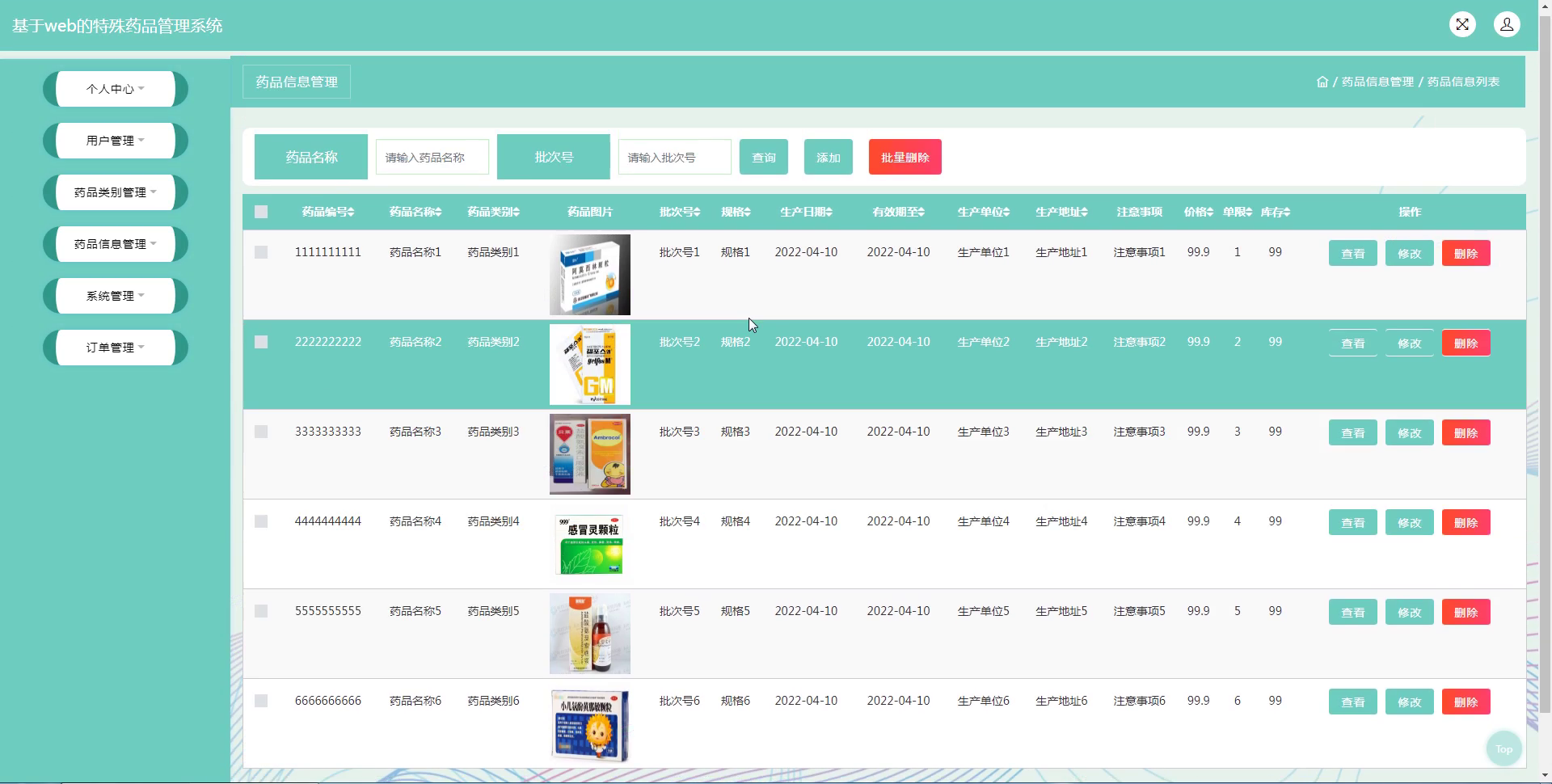Focus the 请输入批次号 input field
The height and width of the screenshot is (784, 1552).
[675, 157]
